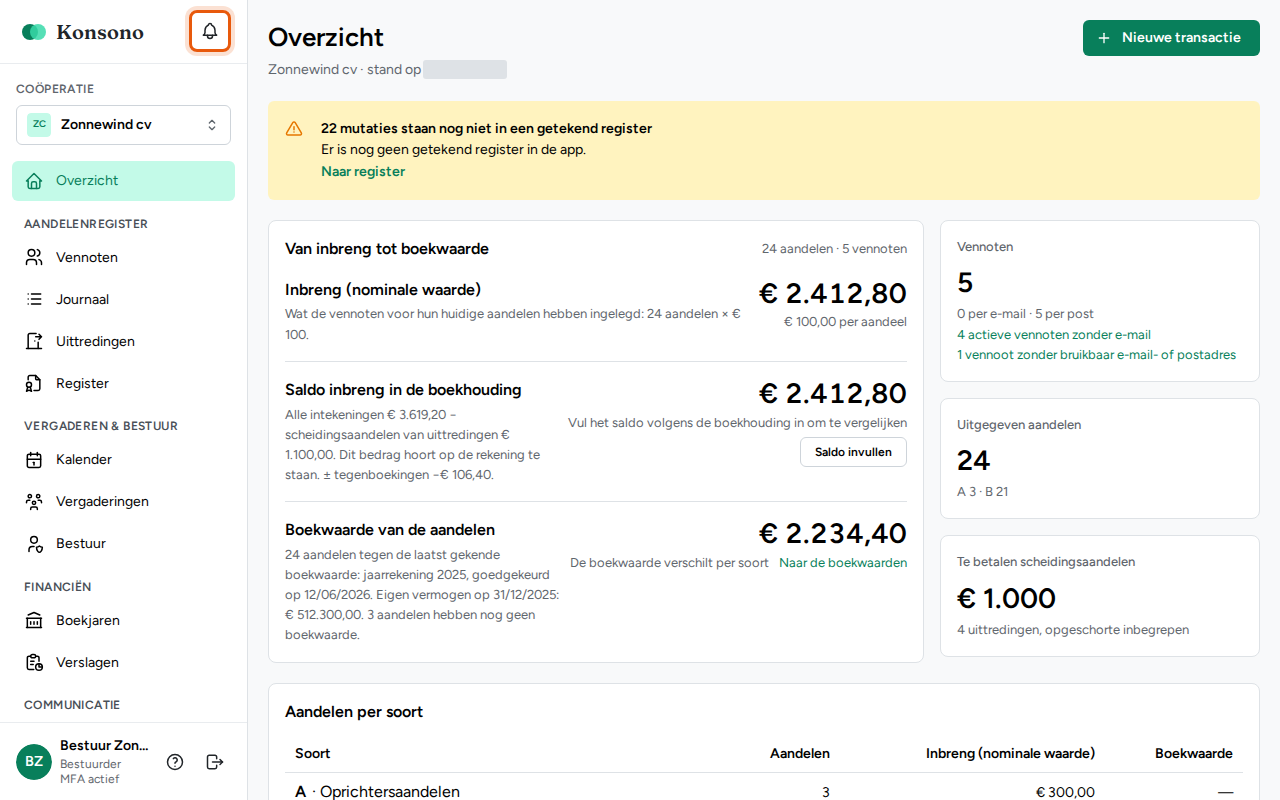Click the Journaal list icon
The width and height of the screenshot is (1280, 800).
coord(34,299)
